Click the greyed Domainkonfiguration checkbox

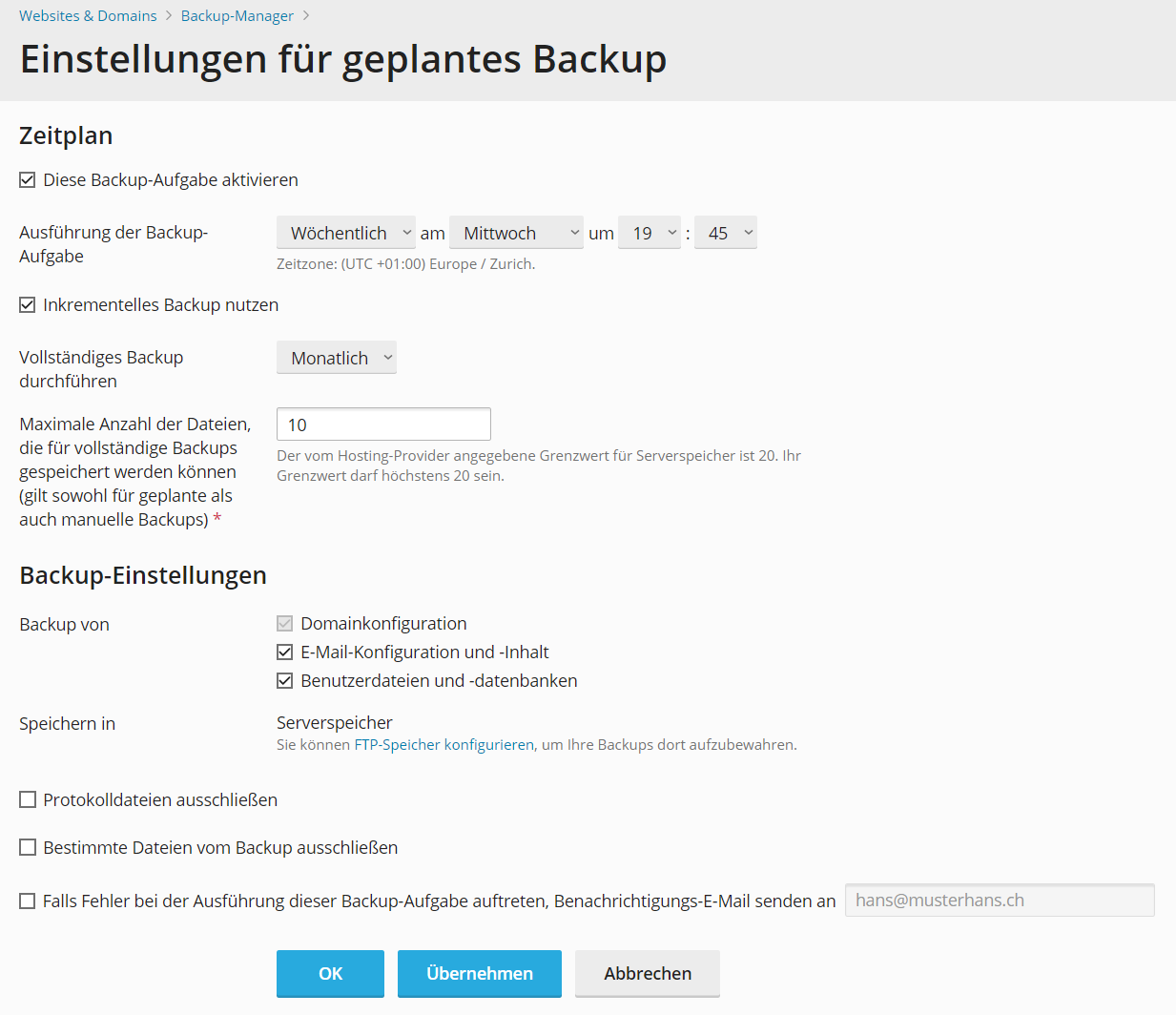click(x=284, y=624)
